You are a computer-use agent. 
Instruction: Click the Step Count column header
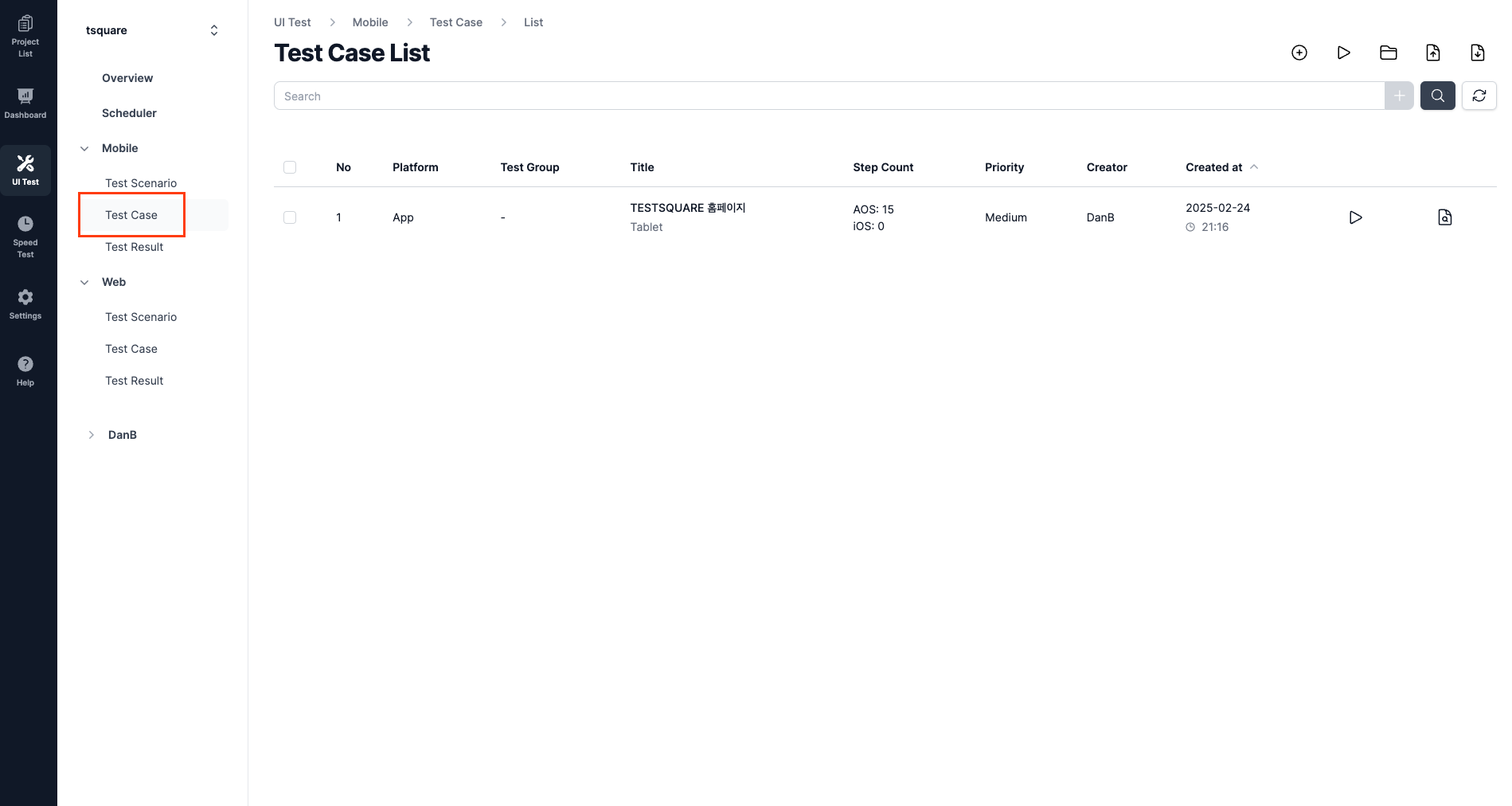pos(883,167)
